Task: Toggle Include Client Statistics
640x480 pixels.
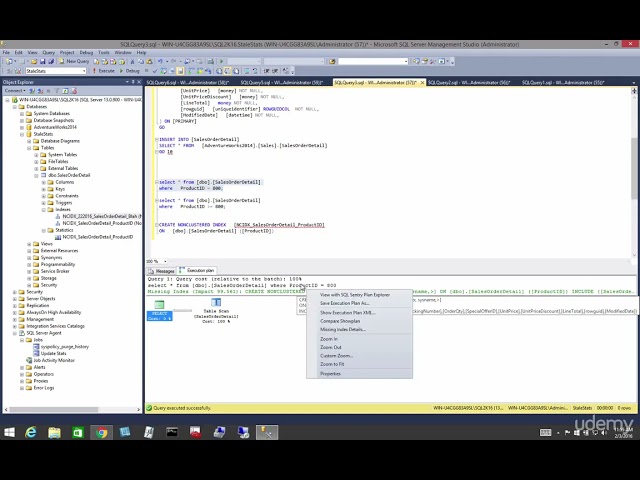Action: pyautogui.click(x=208, y=71)
